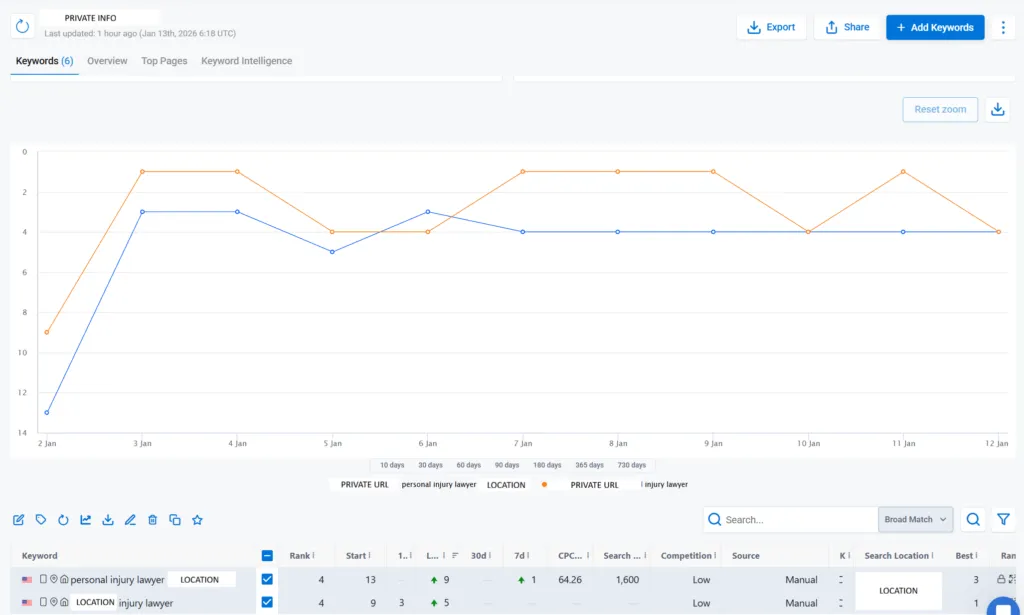Viewport: 1024px width, 615px height.
Task: Select the 180 days chart range
Action: pos(547,465)
